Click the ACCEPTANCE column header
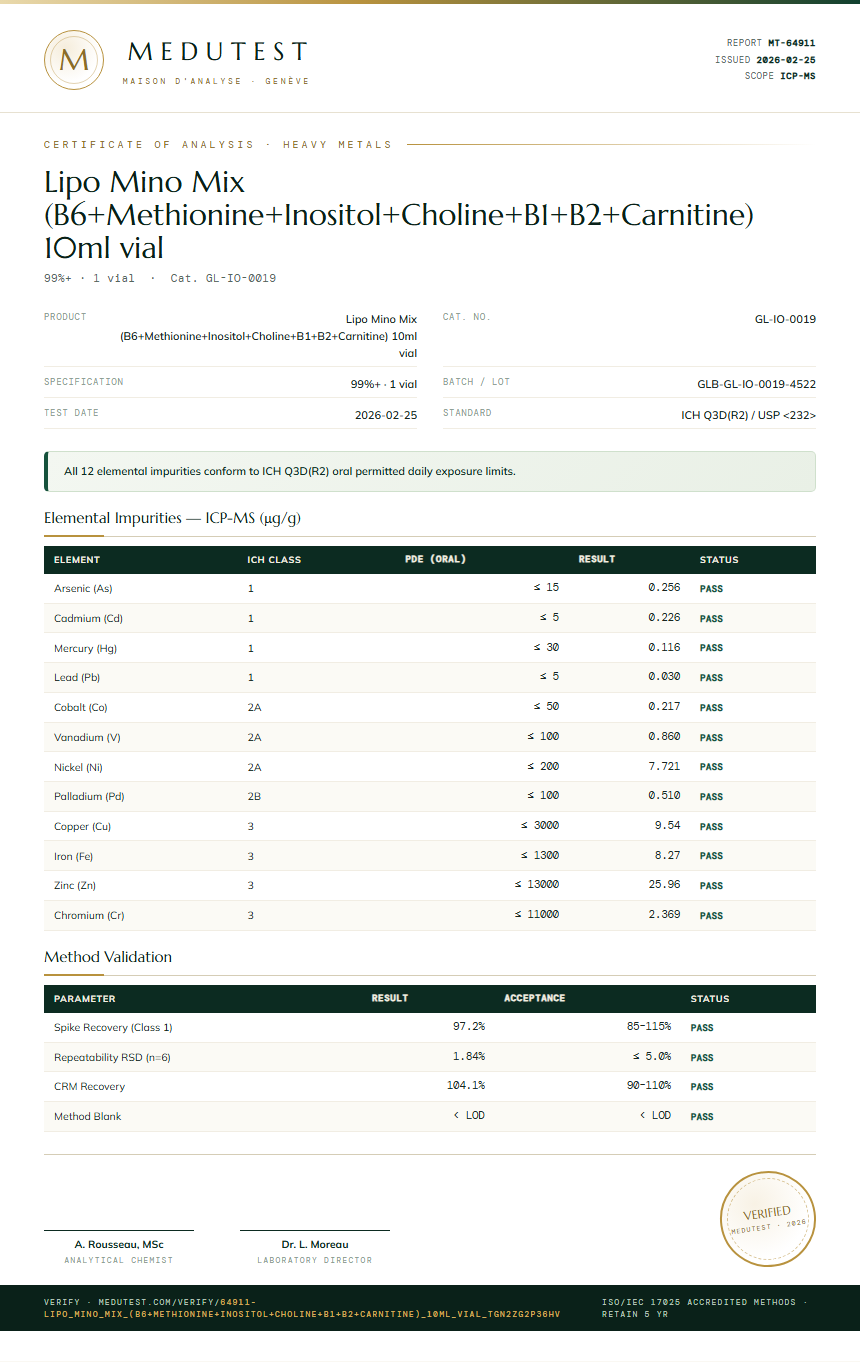Viewport: 860px width, 1362px height. [535, 998]
